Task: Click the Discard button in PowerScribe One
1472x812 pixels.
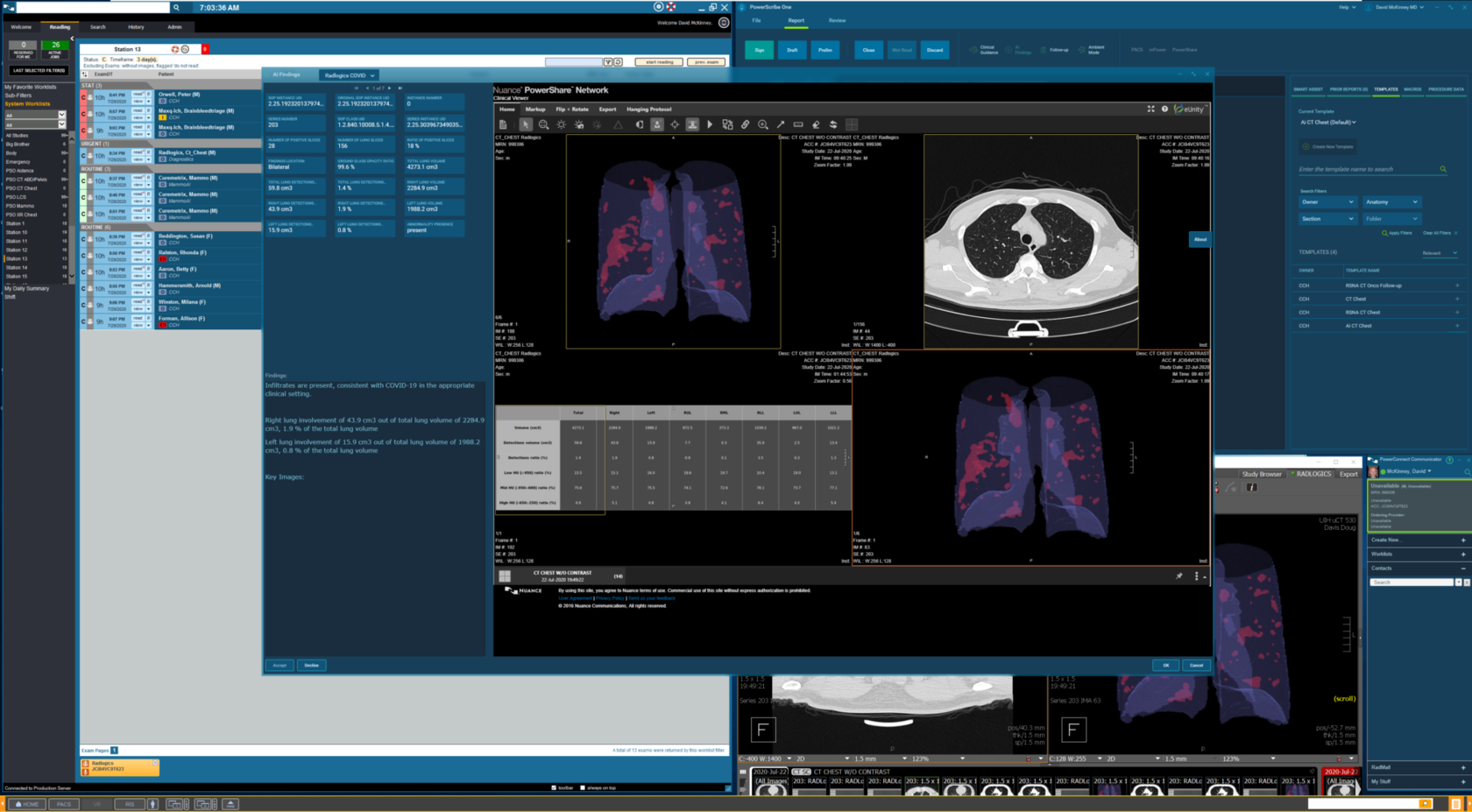Action: click(x=935, y=50)
